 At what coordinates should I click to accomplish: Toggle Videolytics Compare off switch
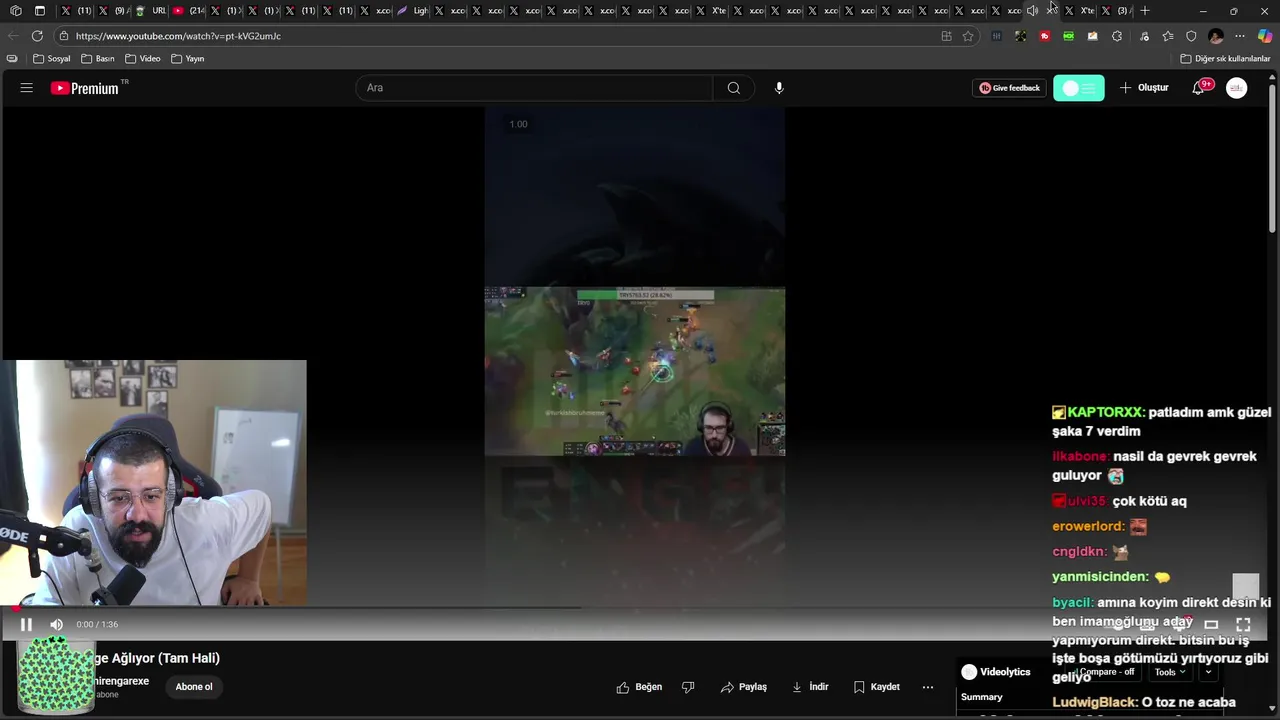(1105, 672)
